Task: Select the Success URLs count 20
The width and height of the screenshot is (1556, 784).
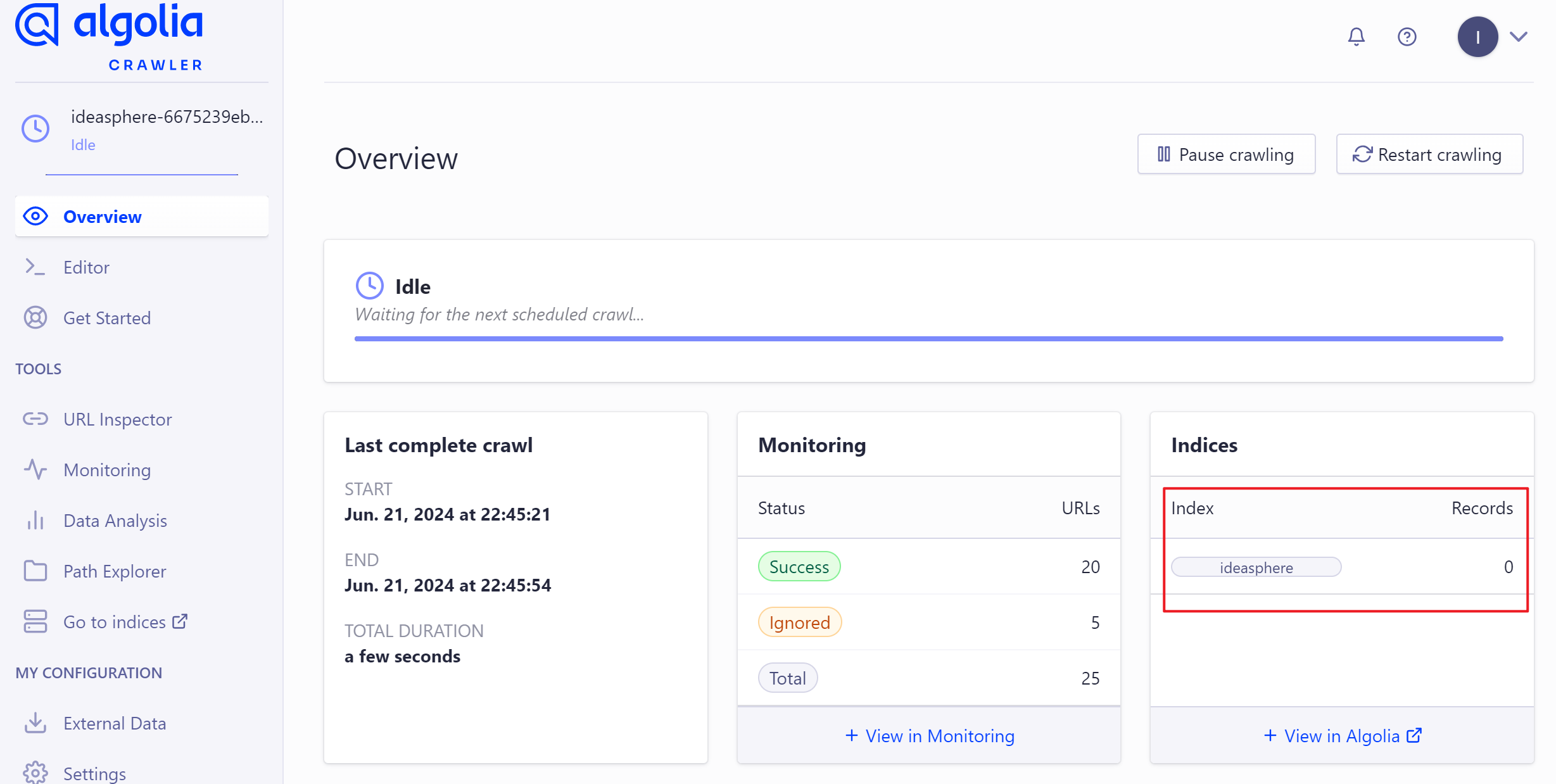Action: pyautogui.click(x=1091, y=567)
